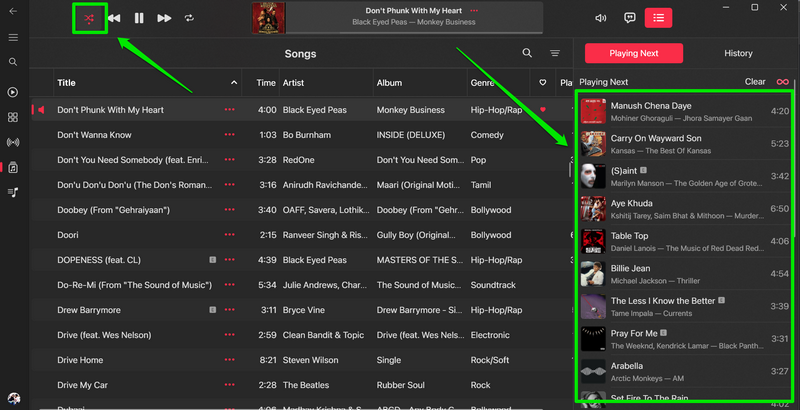Click the (S)aint album thumbnail
The image size is (800, 410).
click(593, 176)
